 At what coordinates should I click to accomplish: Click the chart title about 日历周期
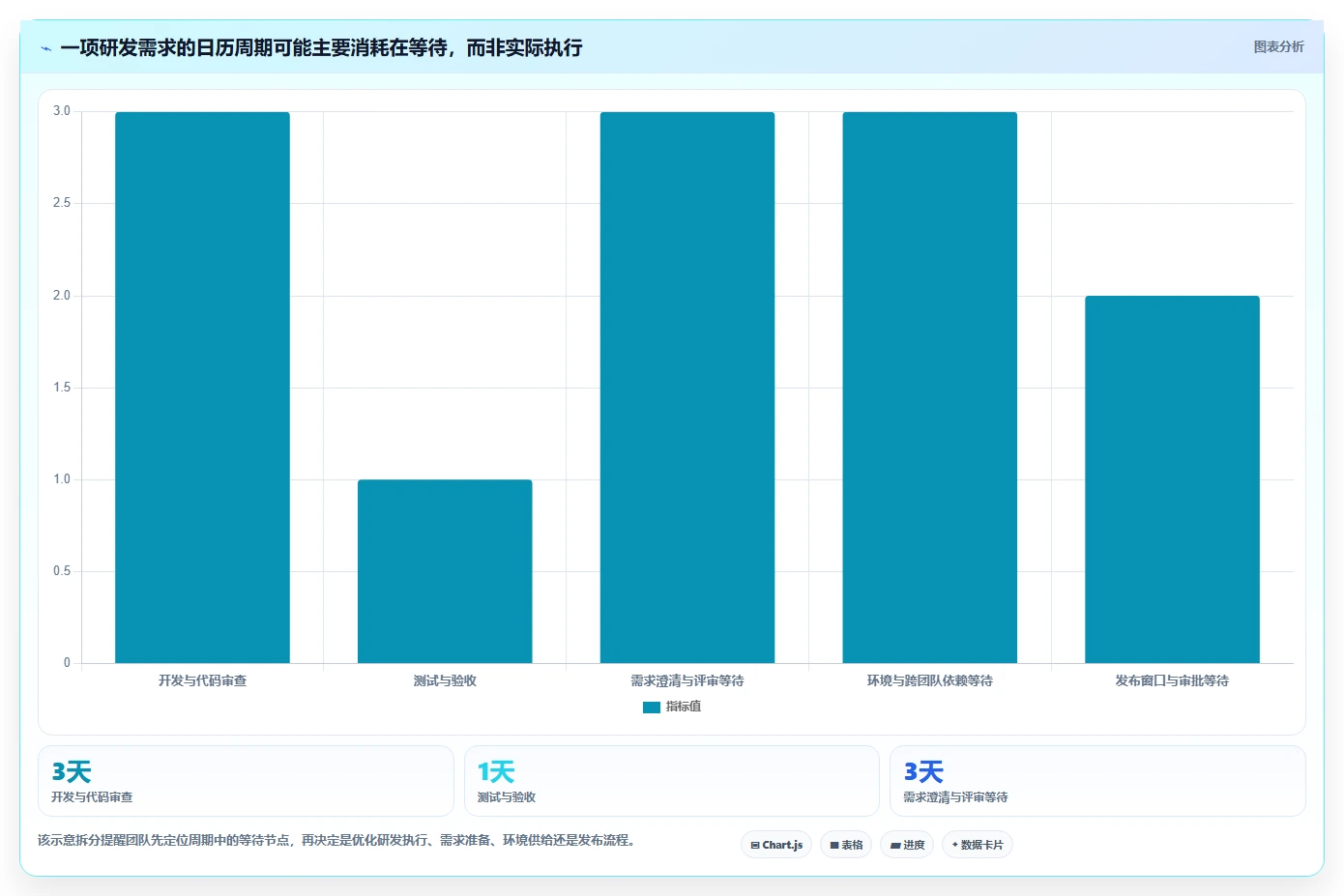point(321,47)
